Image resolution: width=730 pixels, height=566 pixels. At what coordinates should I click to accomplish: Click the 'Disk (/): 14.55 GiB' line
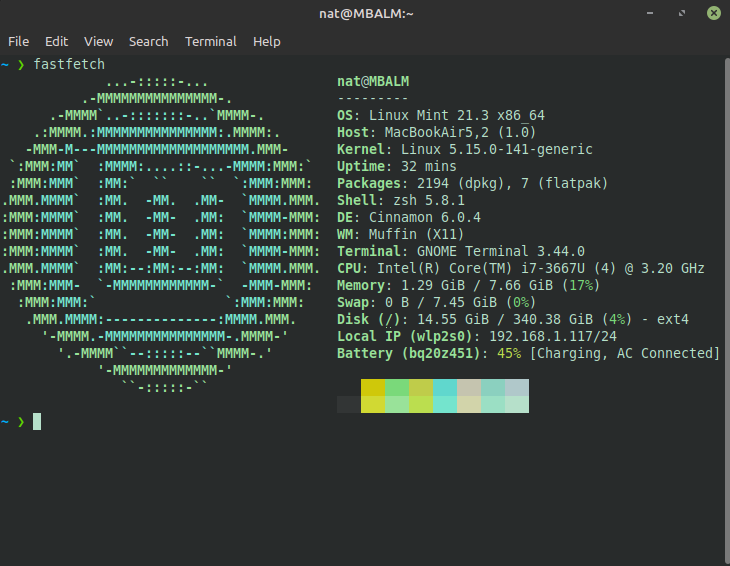[513, 319]
